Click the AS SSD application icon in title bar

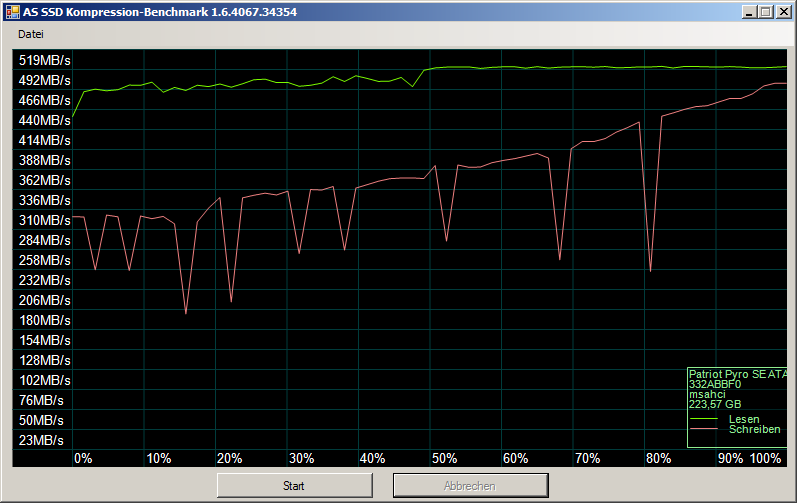[x=12, y=12]
